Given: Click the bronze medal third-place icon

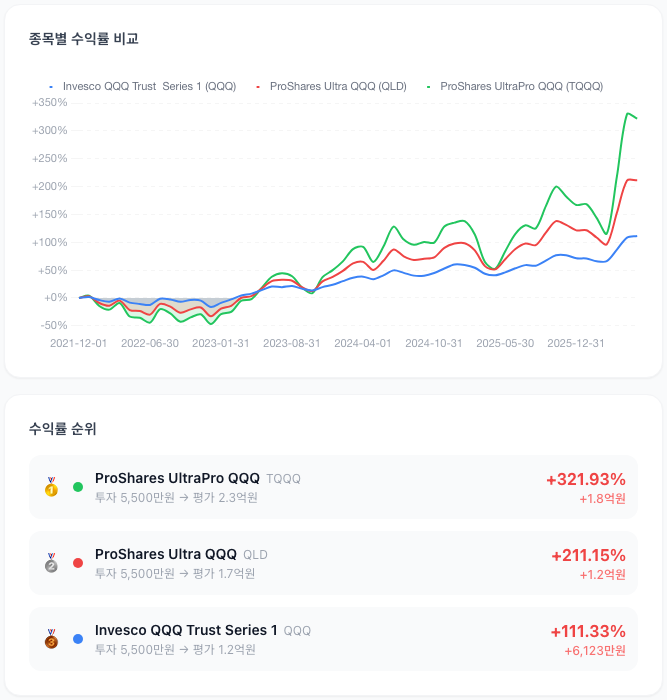Looking at the screenshot, I should click(51, 639).
